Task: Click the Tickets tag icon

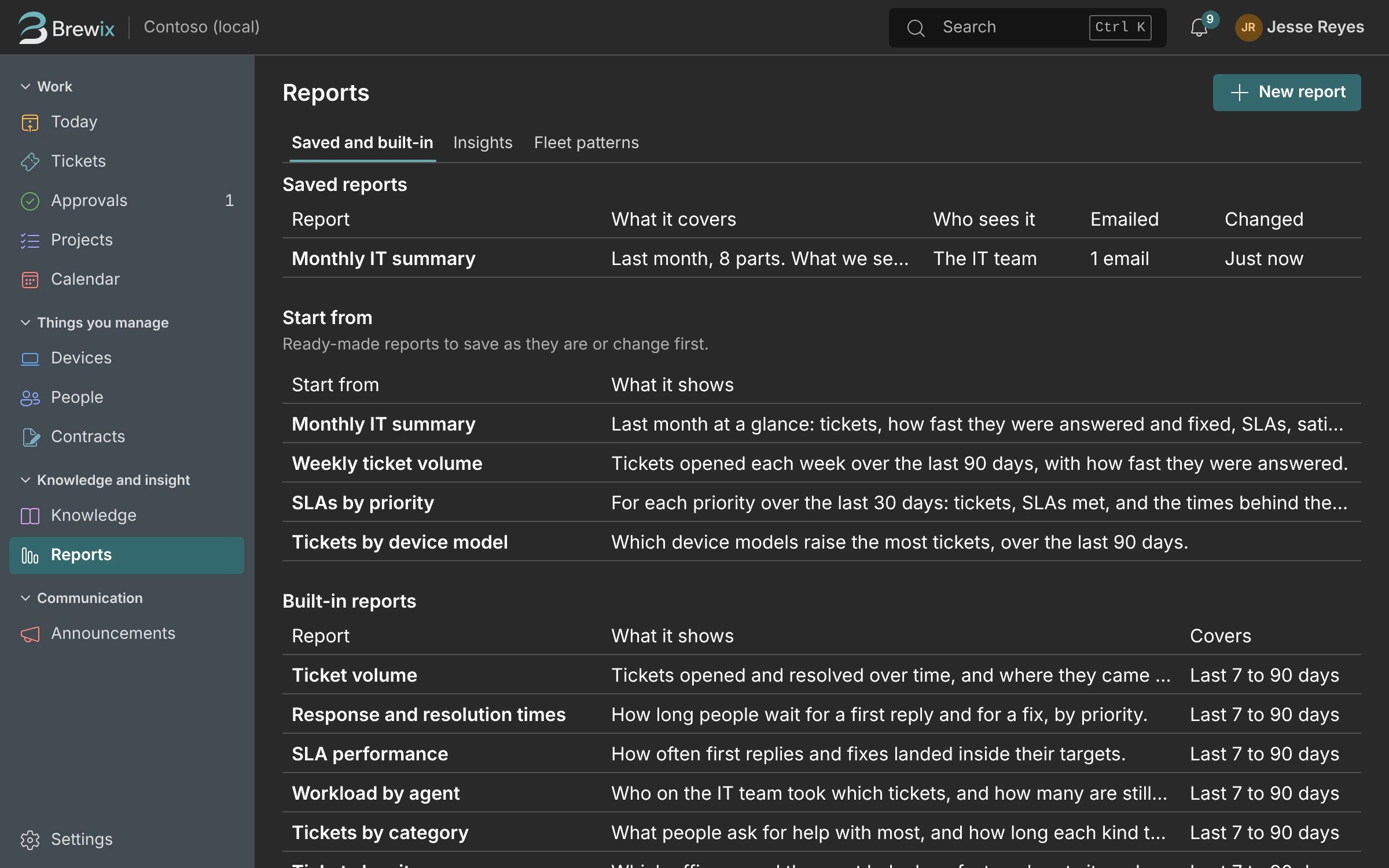Action: coord(30,161)
